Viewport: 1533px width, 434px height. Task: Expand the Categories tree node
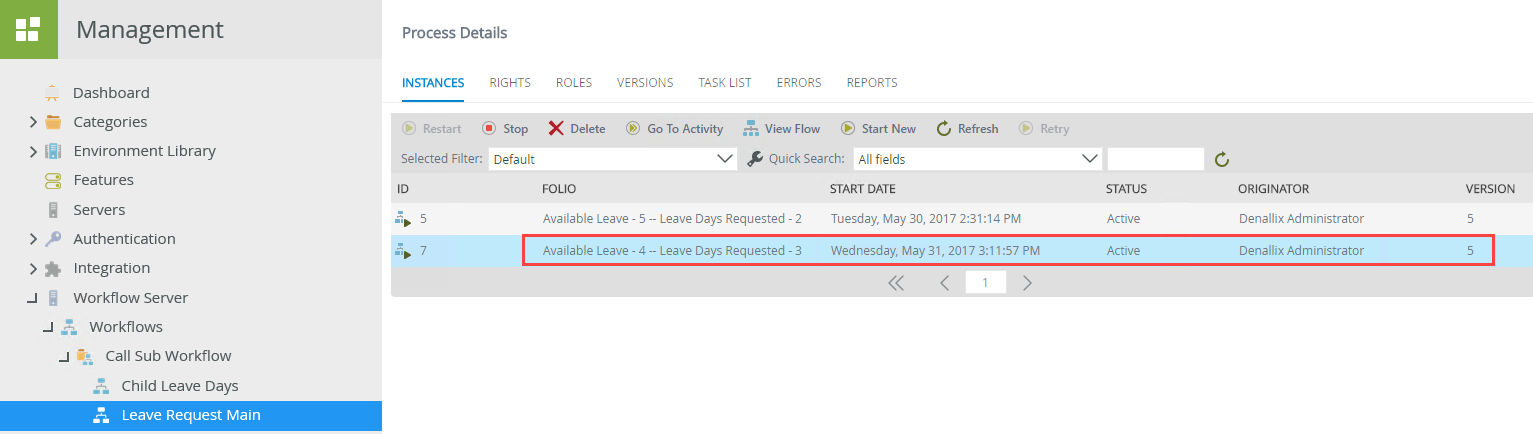(x=33, y=122)
